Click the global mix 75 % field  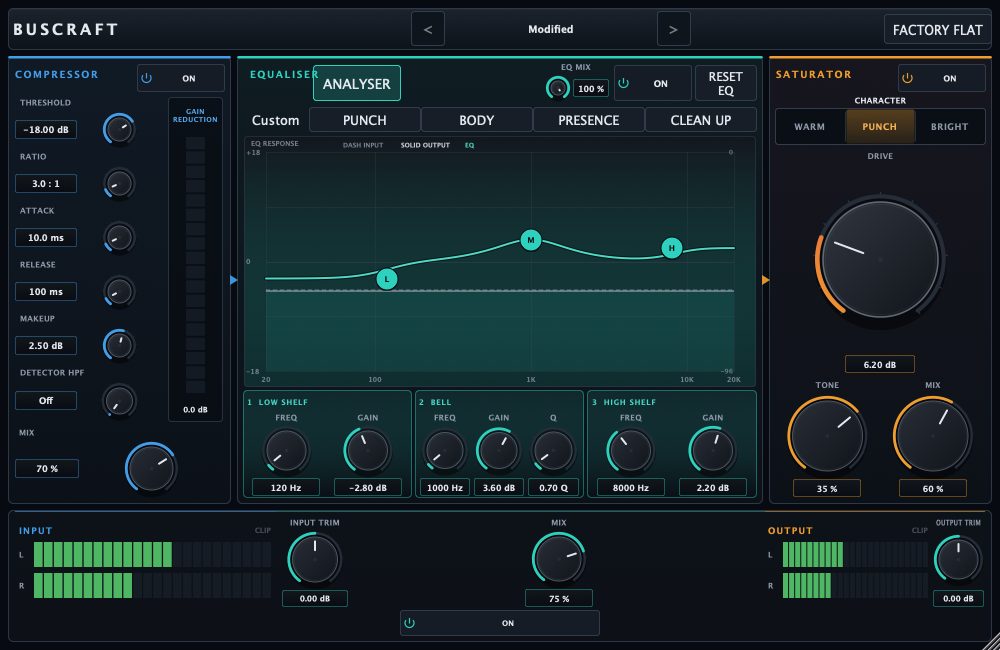point(559,598)
